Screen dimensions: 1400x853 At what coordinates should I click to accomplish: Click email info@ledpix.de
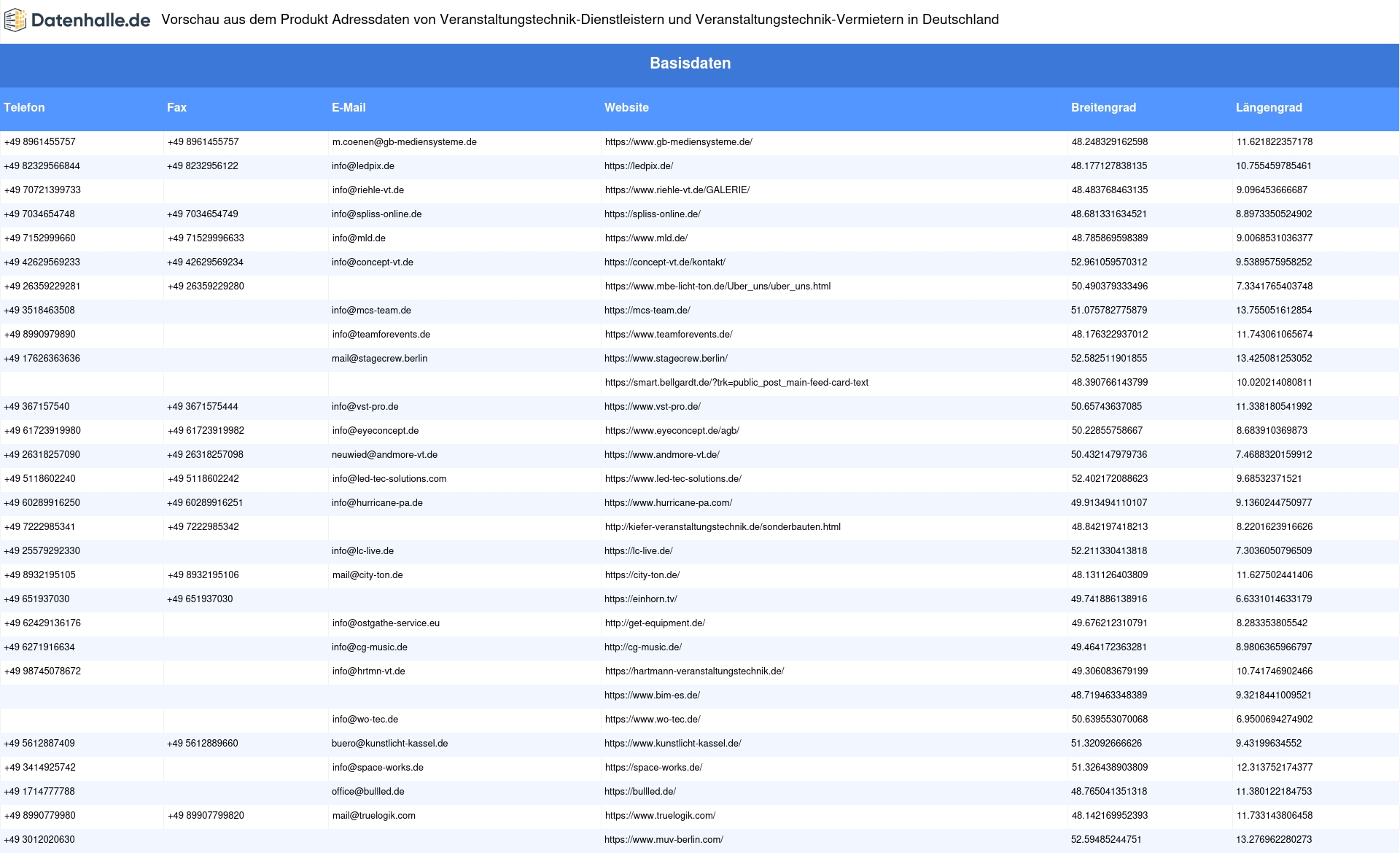coord(363,166)
